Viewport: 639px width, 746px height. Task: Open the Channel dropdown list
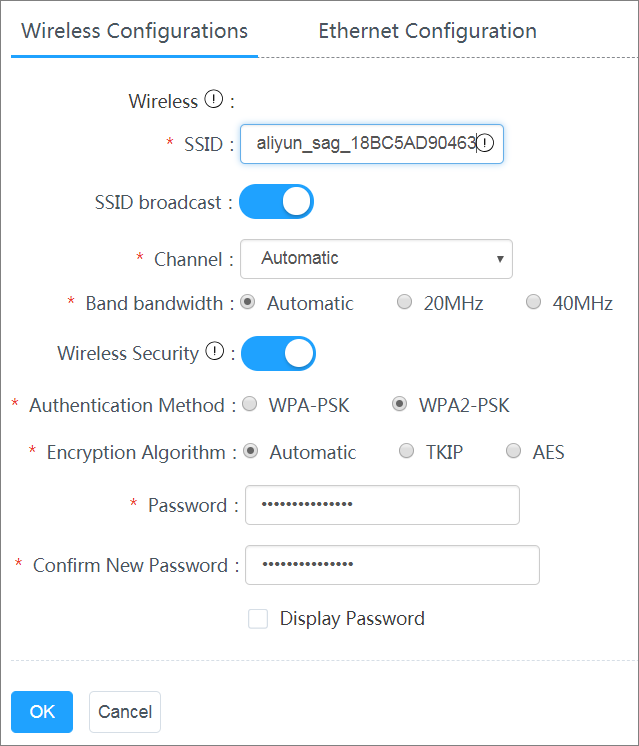376,259
